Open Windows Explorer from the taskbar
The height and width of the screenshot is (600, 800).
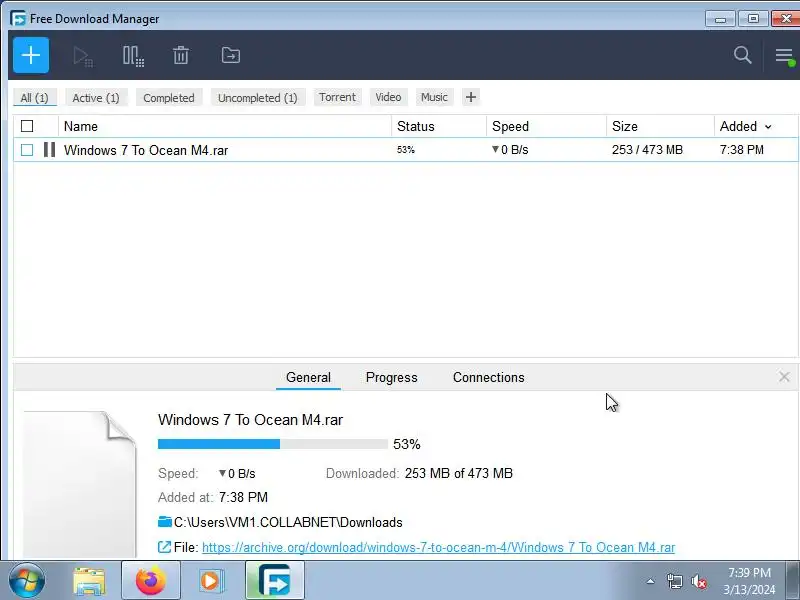click(89, 581)
